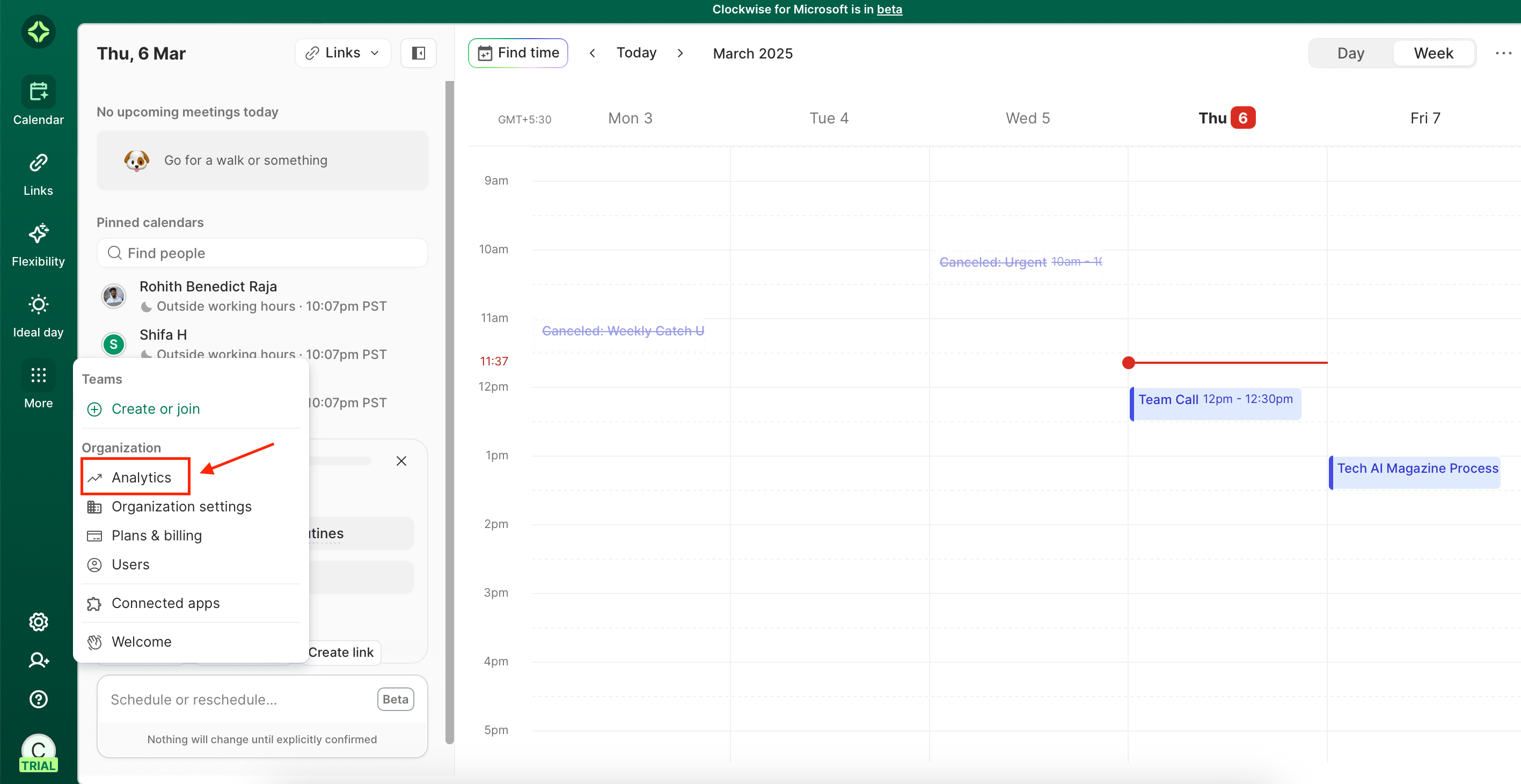This screenshot has height=784, width=1521.
Task: Click the Go for a walk card
Action: point(262,160)
